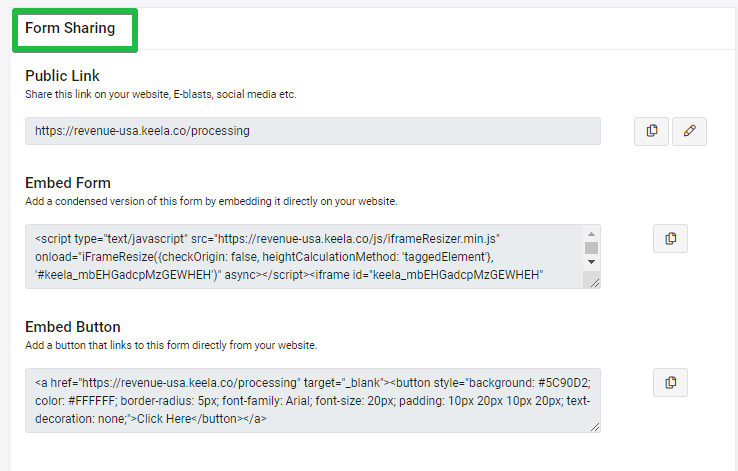This screenshot has width=738, height=471.
Task: Click inside the Embed Form code box
Action: tap(304, 256)
